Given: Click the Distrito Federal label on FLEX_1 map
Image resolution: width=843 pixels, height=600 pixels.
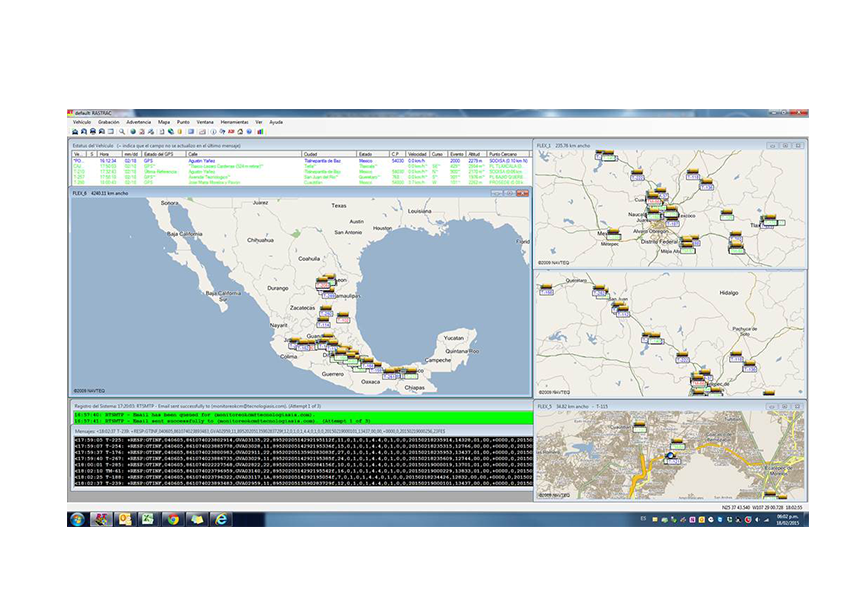Looking at the screenshot, I should pyautogui.click(x=660, y=242).
